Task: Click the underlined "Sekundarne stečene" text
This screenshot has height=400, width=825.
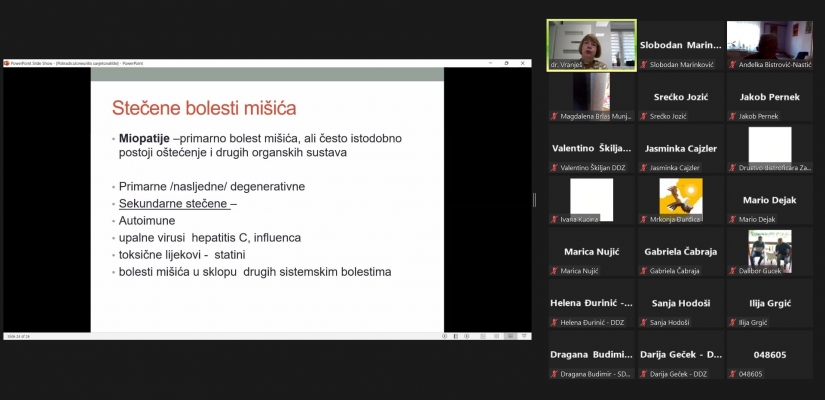Action: [174, 203]
